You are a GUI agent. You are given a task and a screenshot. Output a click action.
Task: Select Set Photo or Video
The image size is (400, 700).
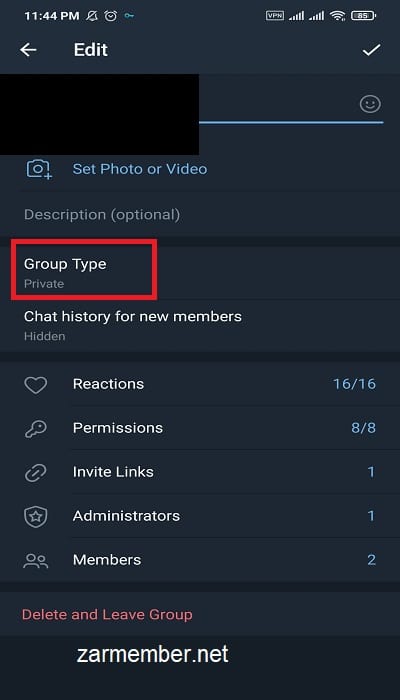pyautogui.click(x=140, y=169)
